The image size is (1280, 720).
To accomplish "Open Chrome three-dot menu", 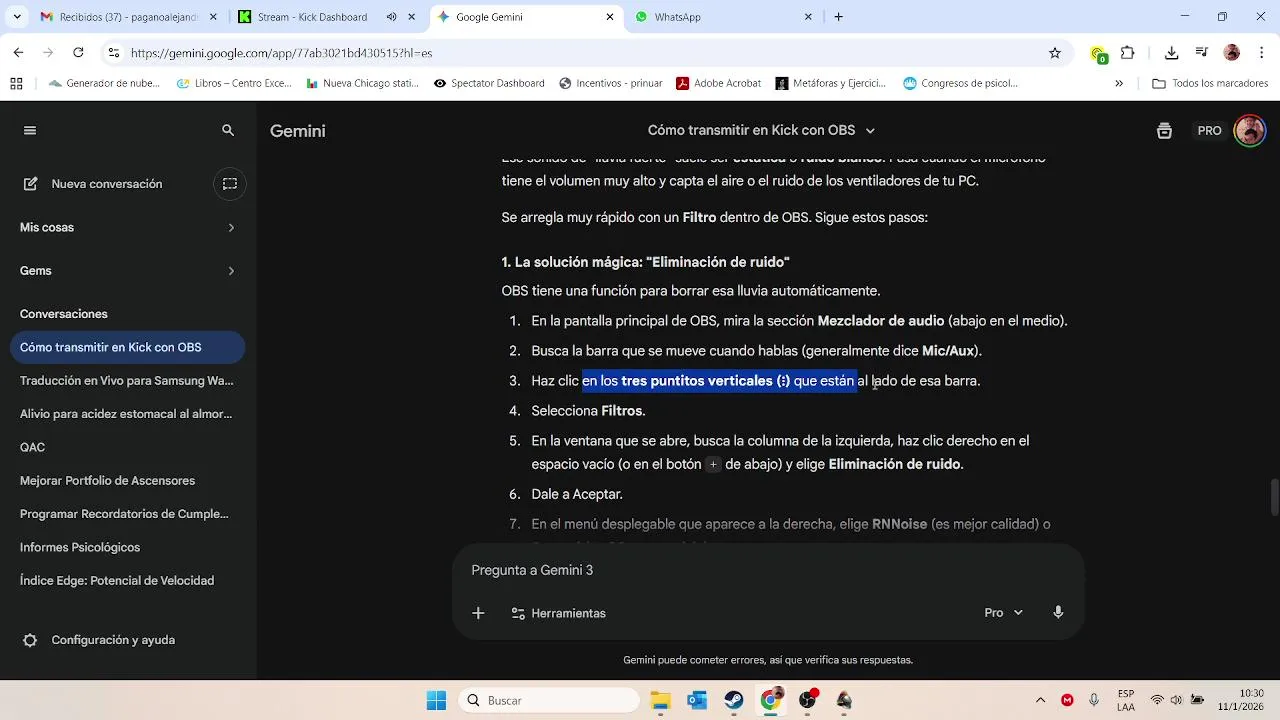I will click(x=1261, y=53).
